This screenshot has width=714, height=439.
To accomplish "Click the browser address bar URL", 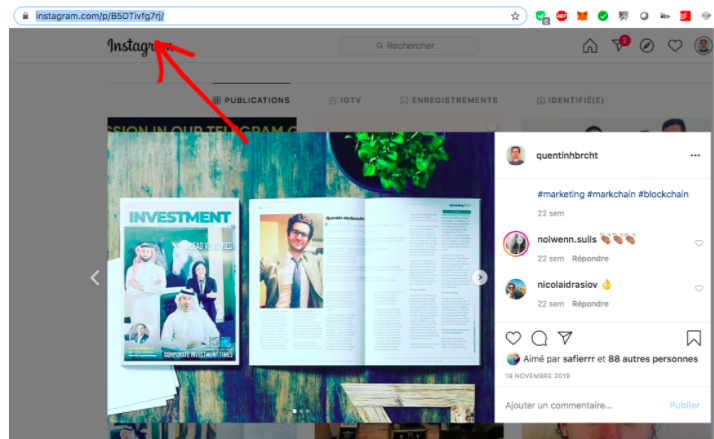I will pyautogui.click(x=100, y=16).
